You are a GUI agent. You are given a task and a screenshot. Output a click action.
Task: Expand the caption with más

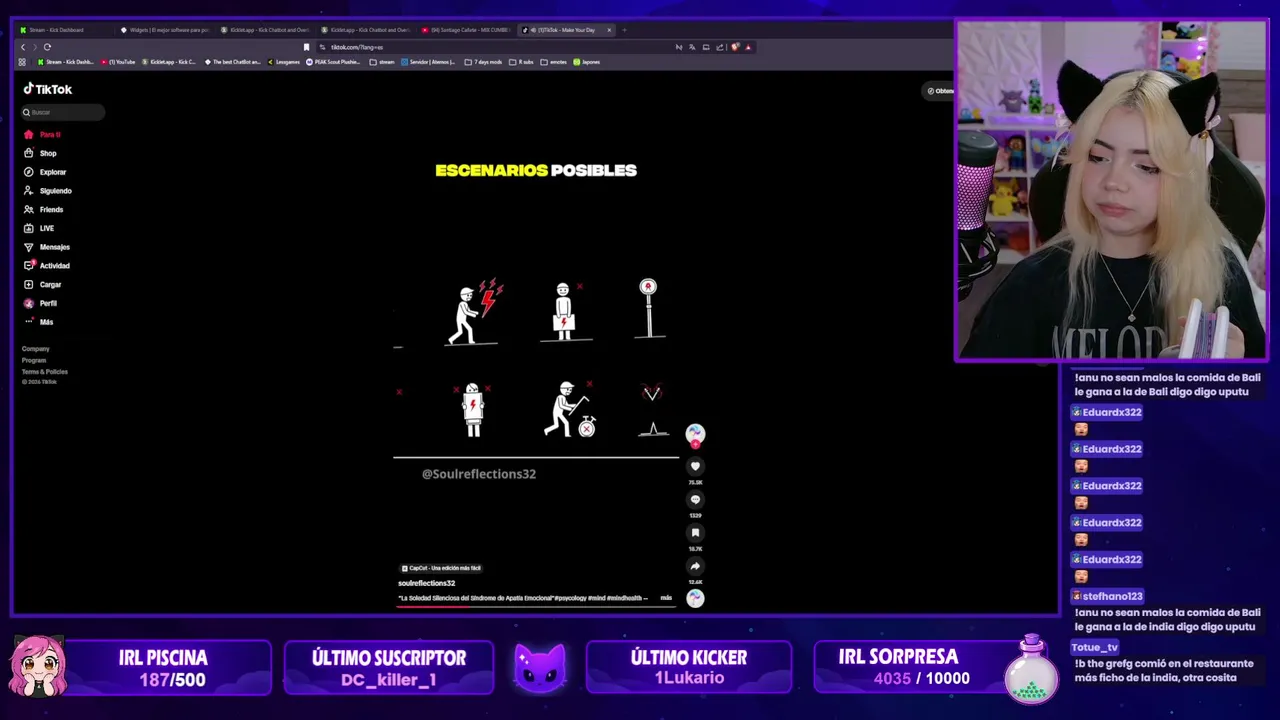(x=666, y=598)
